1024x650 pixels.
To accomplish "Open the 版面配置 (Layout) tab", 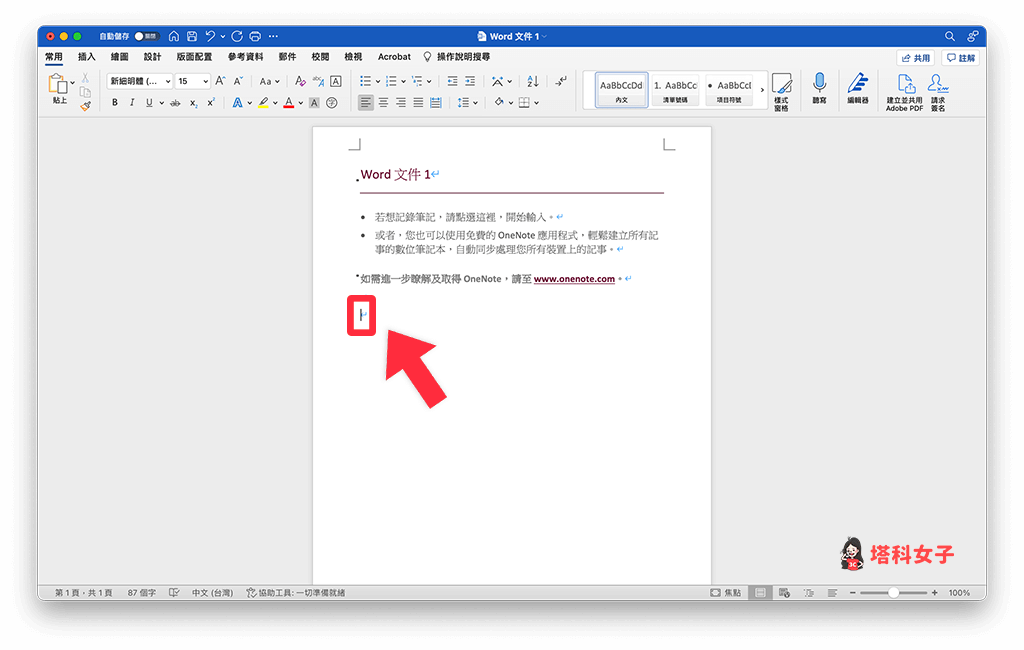I will pos(194,57).
